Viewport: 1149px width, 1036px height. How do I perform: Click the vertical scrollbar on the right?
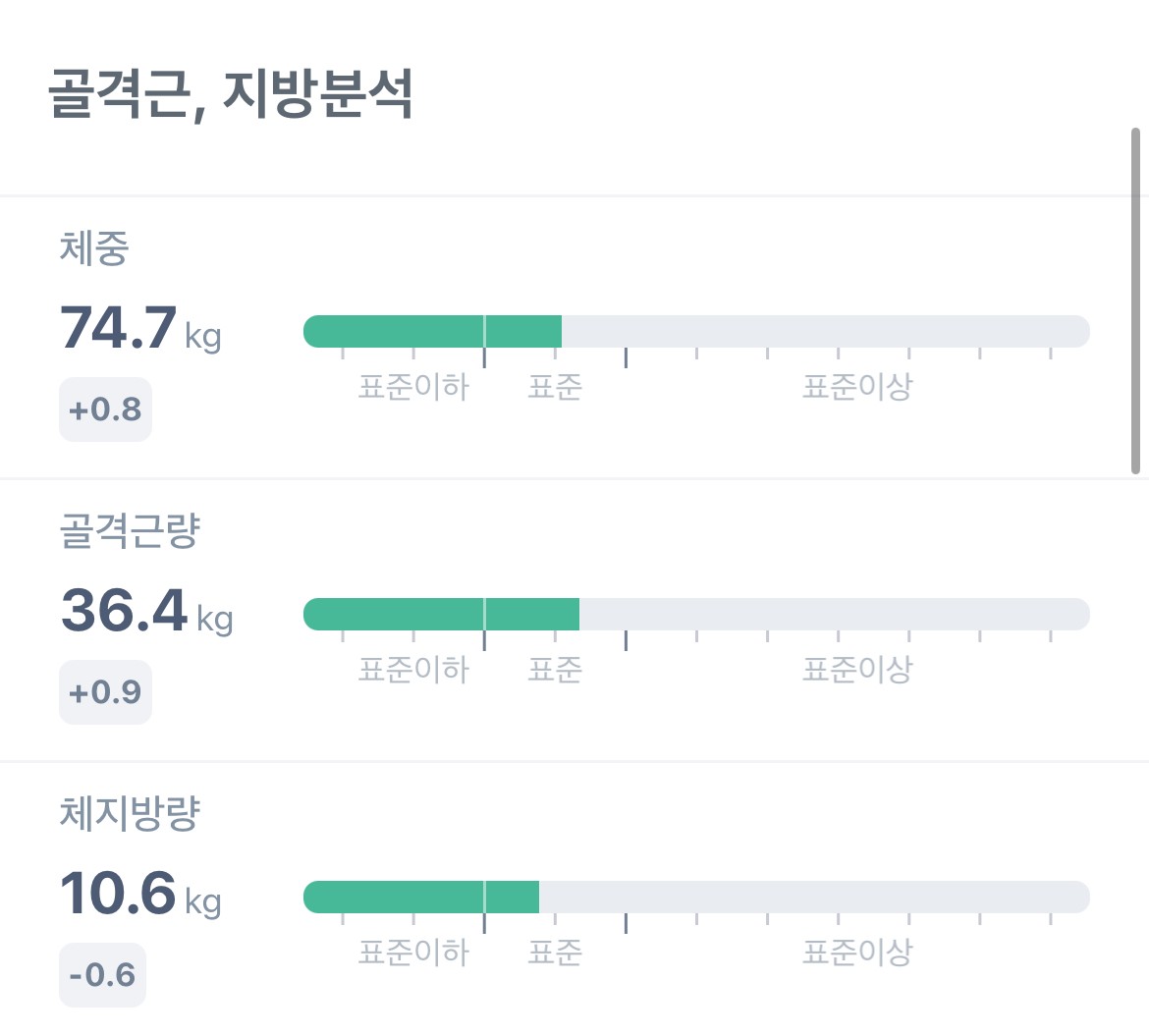pyautogui.click(x=1136, y=300)
